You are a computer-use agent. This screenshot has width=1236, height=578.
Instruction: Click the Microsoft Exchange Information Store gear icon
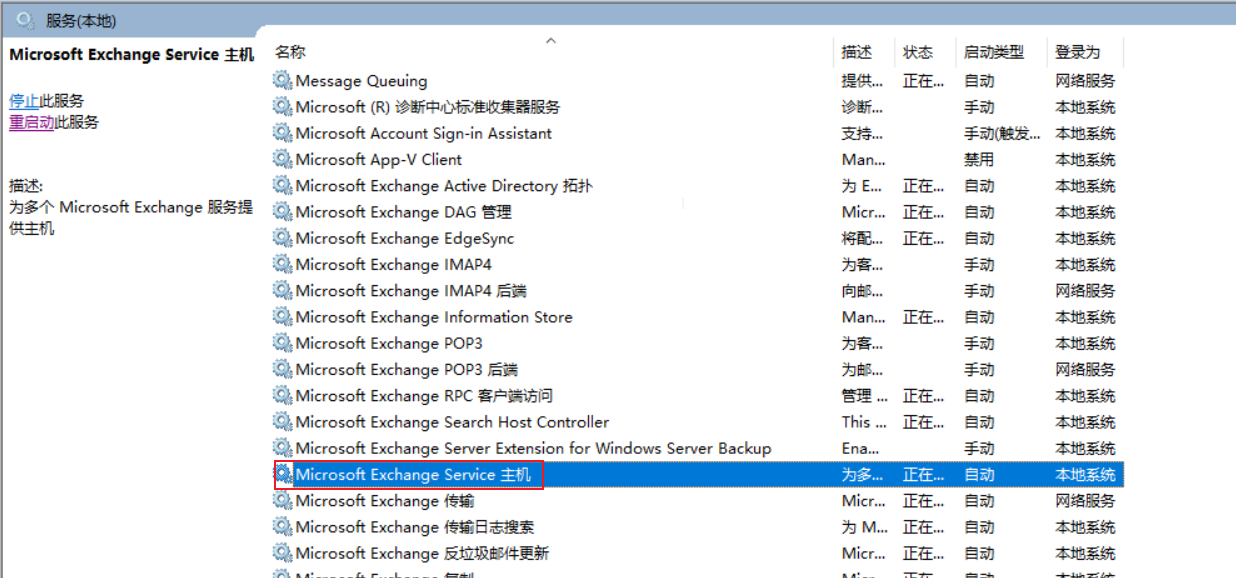click(x=283, y=317)
